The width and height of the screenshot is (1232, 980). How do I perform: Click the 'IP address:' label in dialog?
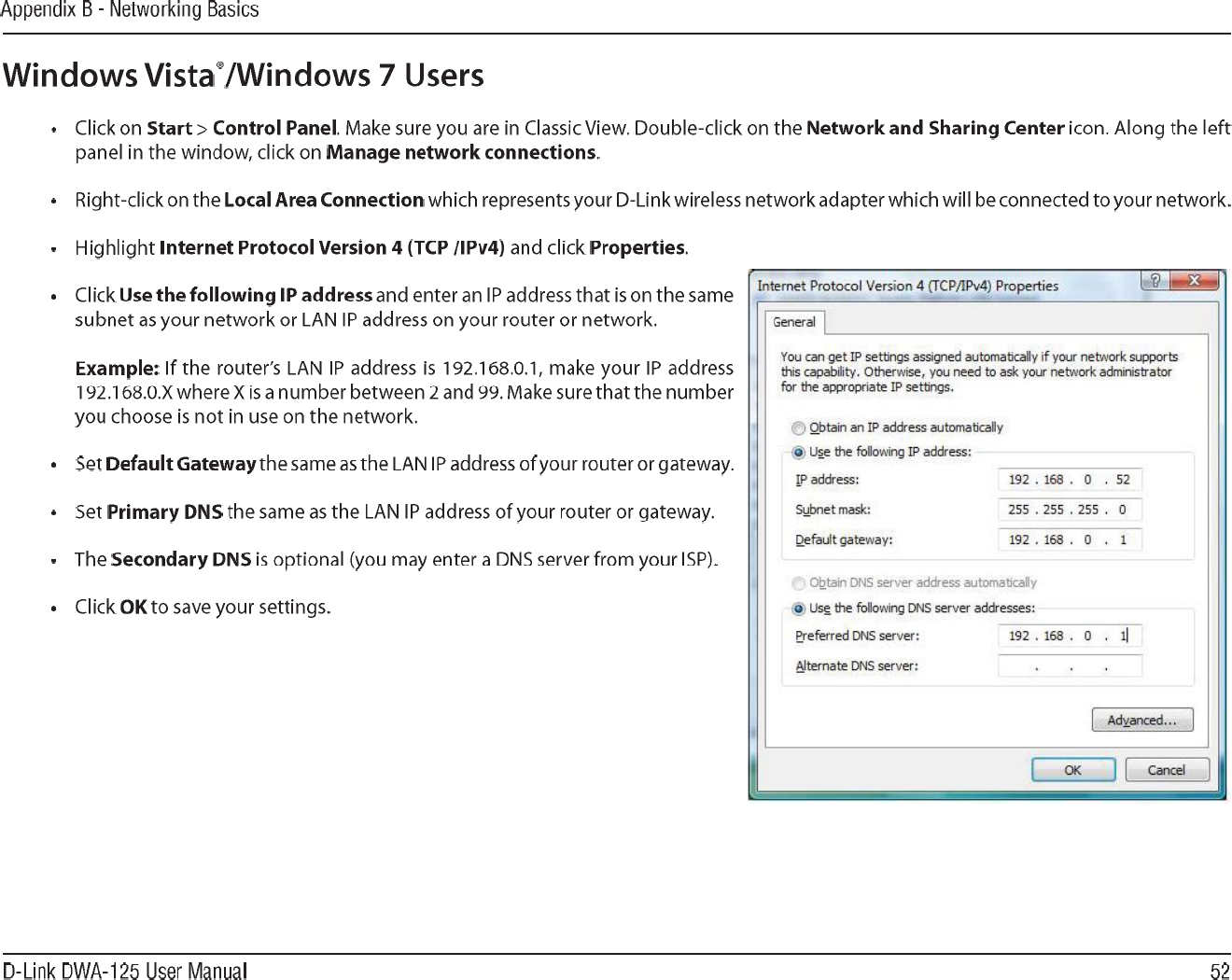[827, 480]
